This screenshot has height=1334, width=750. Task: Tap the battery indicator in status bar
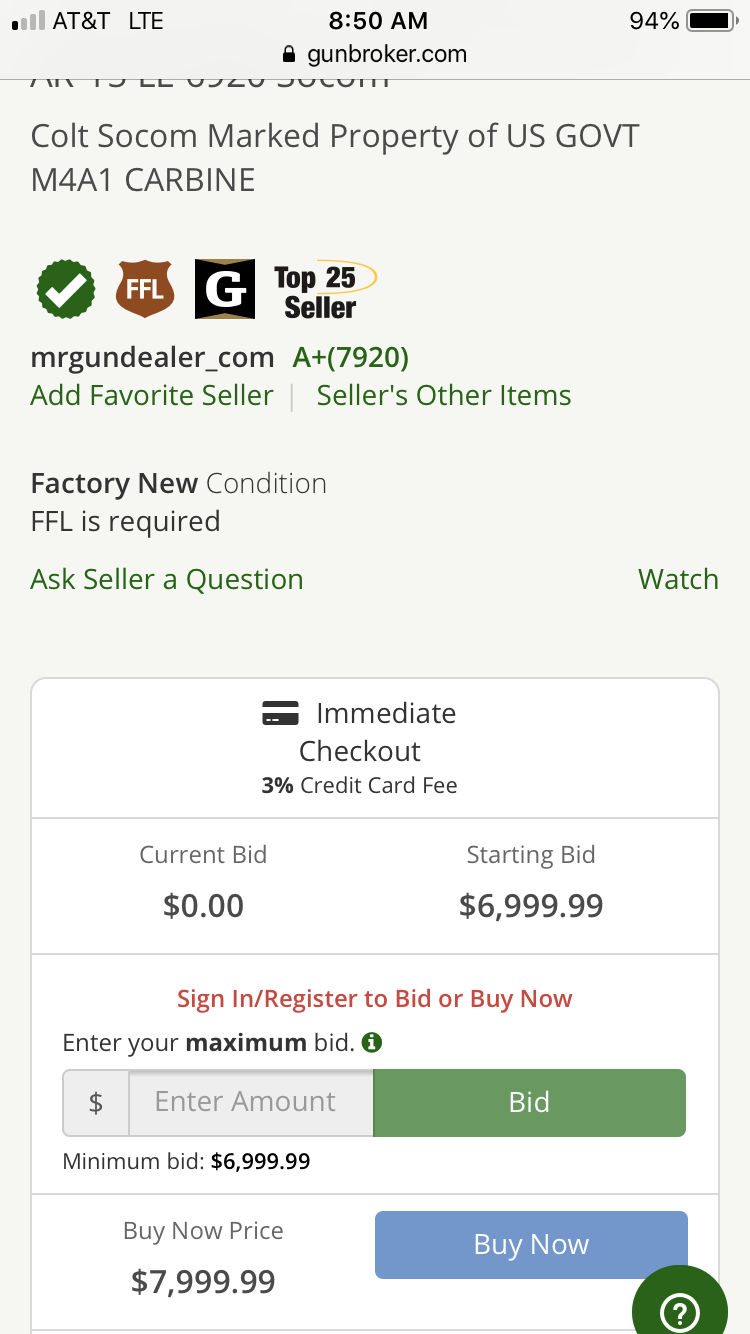[712, 21]
